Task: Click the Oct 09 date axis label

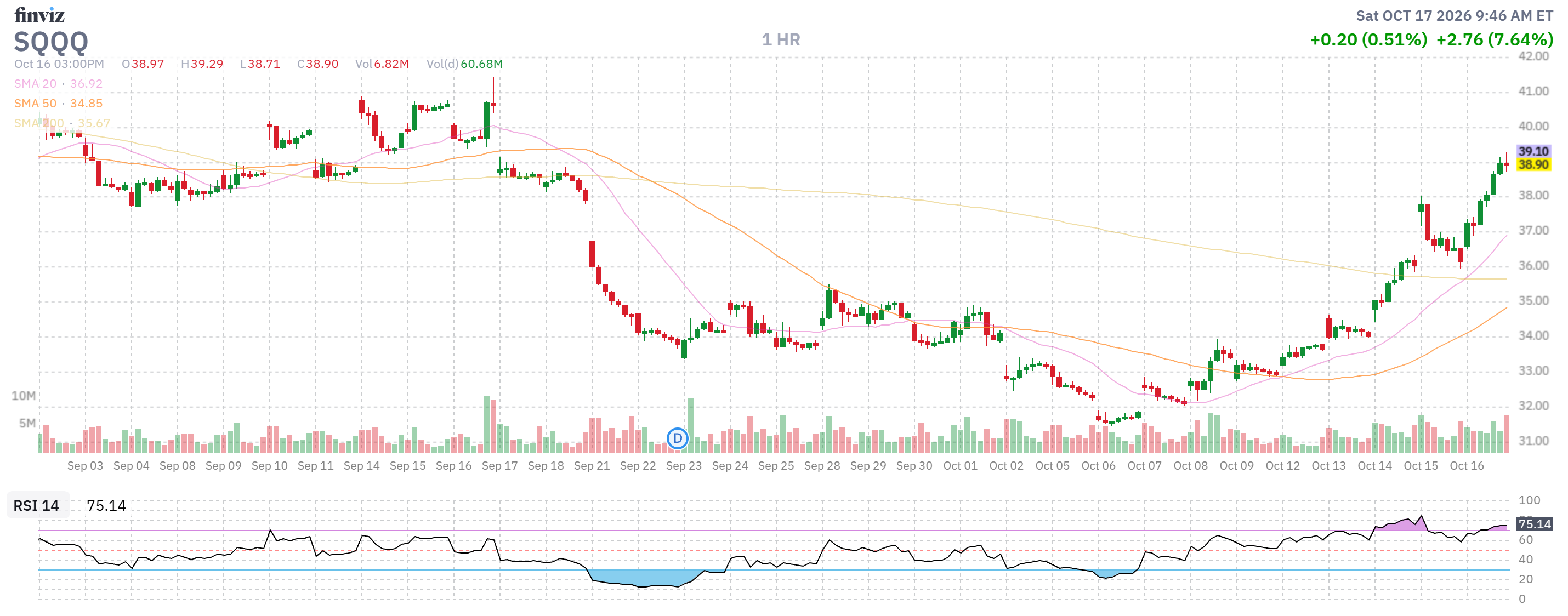Action: (1236, 466)
